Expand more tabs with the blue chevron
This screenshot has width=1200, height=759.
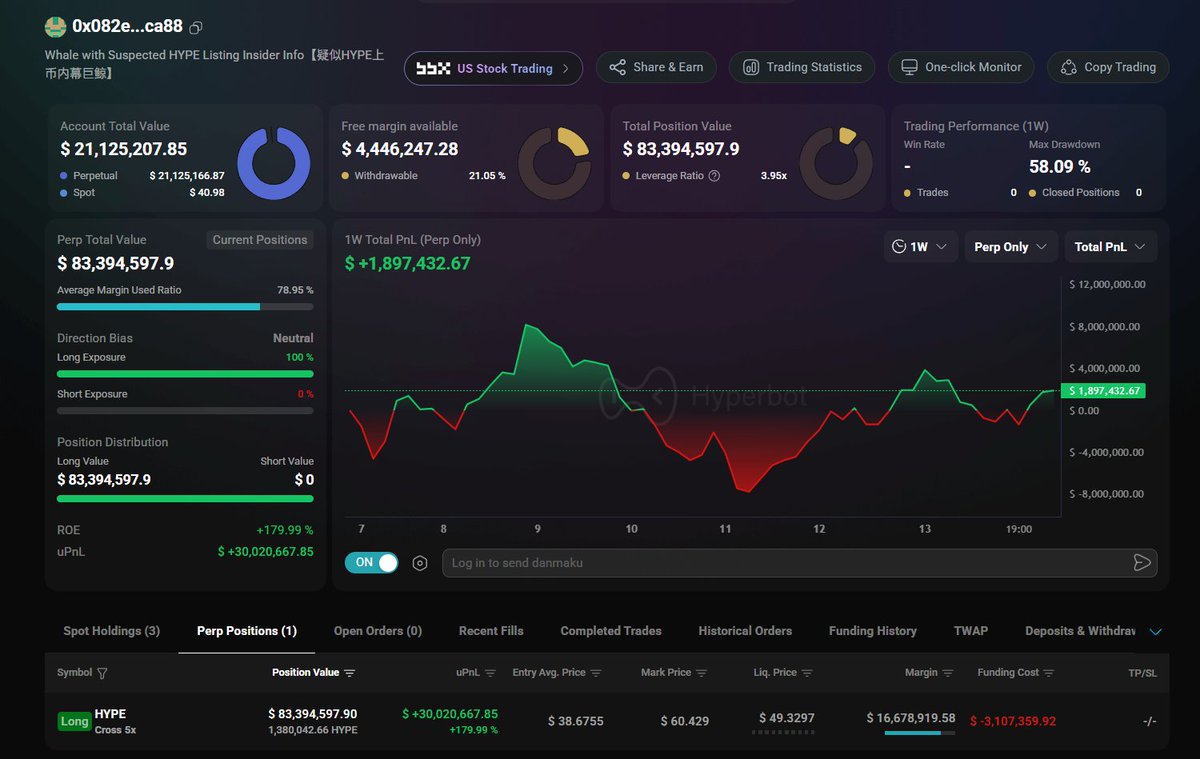coord(1156,632)
